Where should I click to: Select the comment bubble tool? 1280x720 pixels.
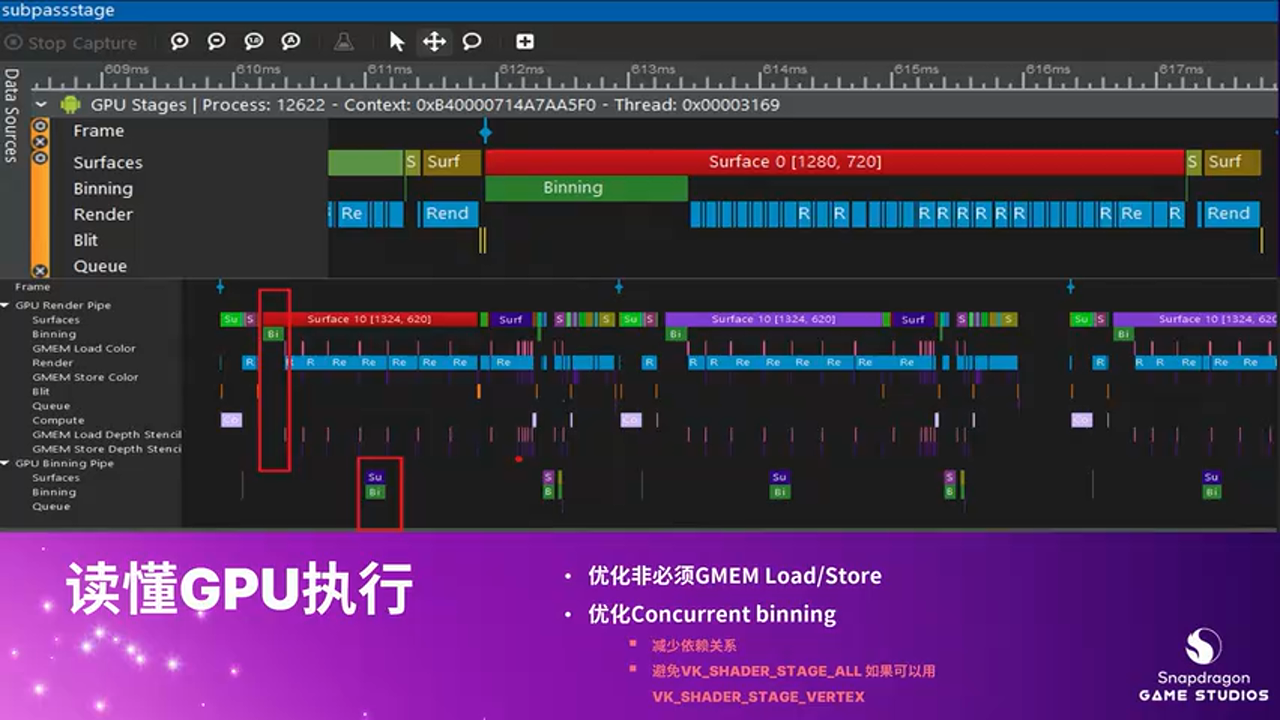[470, 42]
